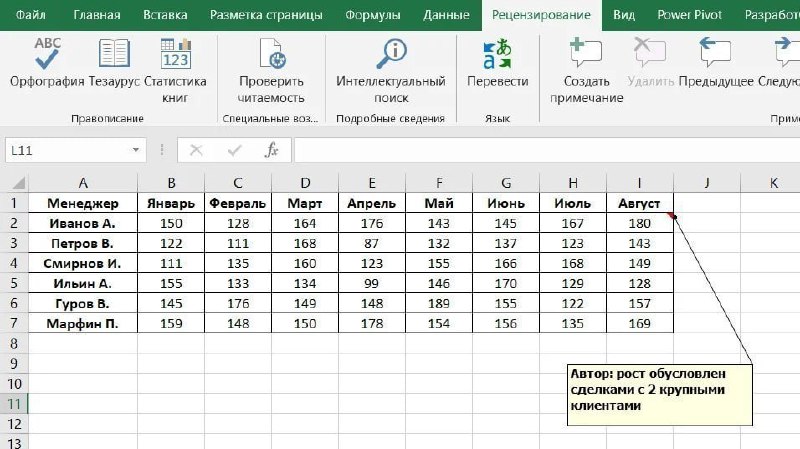Select column E header
The image size is (800, 449).
372,183
